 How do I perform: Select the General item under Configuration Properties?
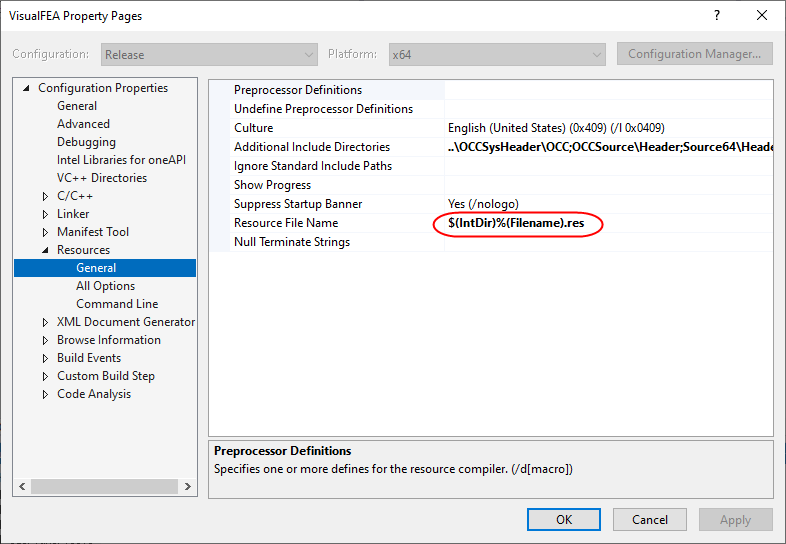click(x=77, y=106)
